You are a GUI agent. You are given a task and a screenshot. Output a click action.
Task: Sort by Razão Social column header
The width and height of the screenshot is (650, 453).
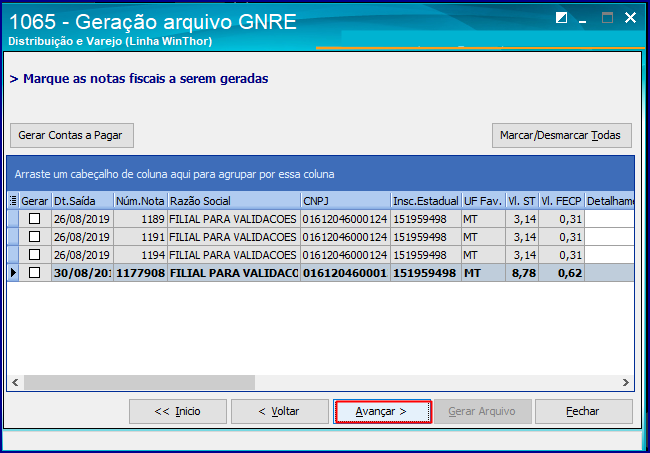click(234, 201)
